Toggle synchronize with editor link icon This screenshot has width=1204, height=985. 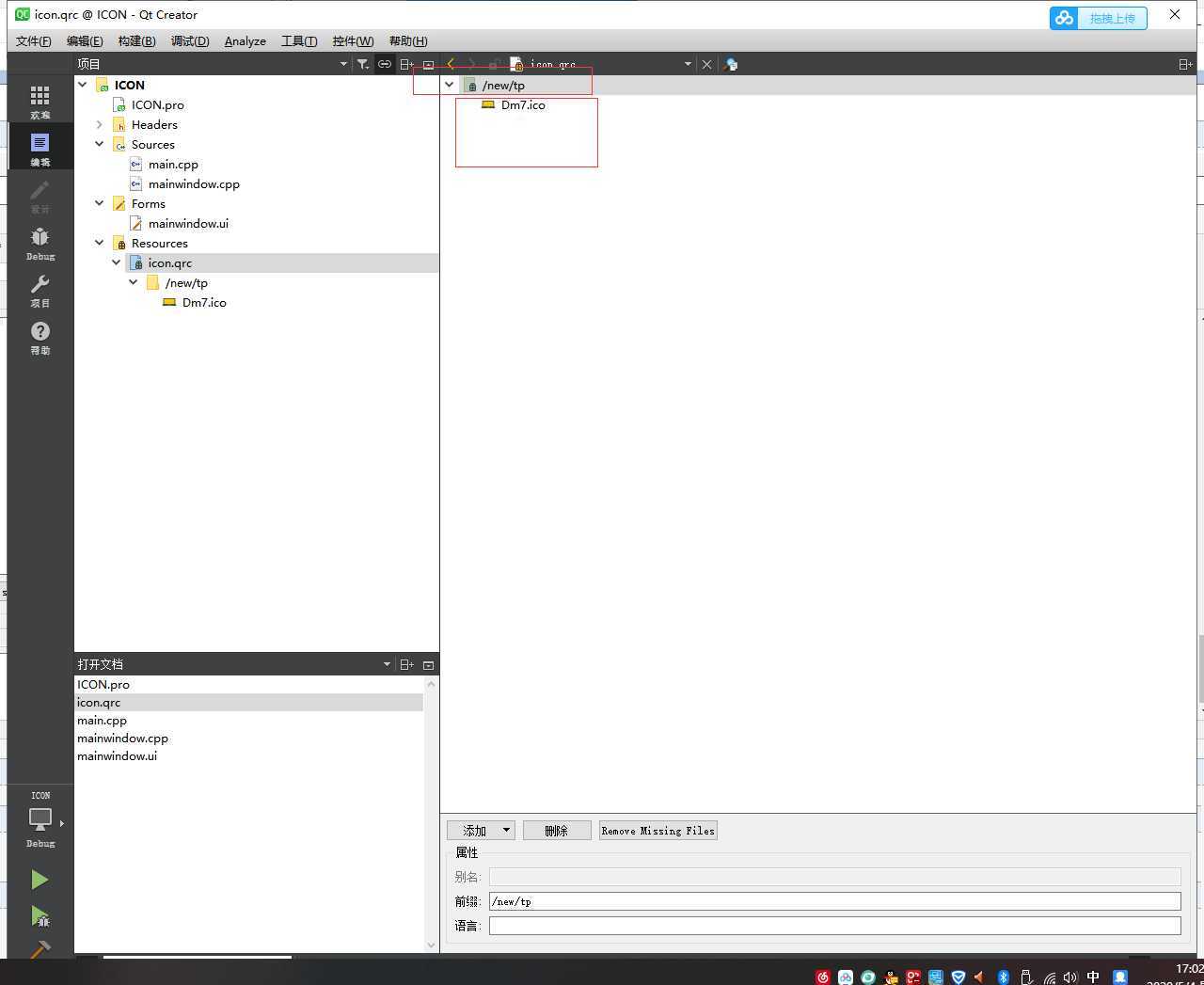click(x=385, y=64)
